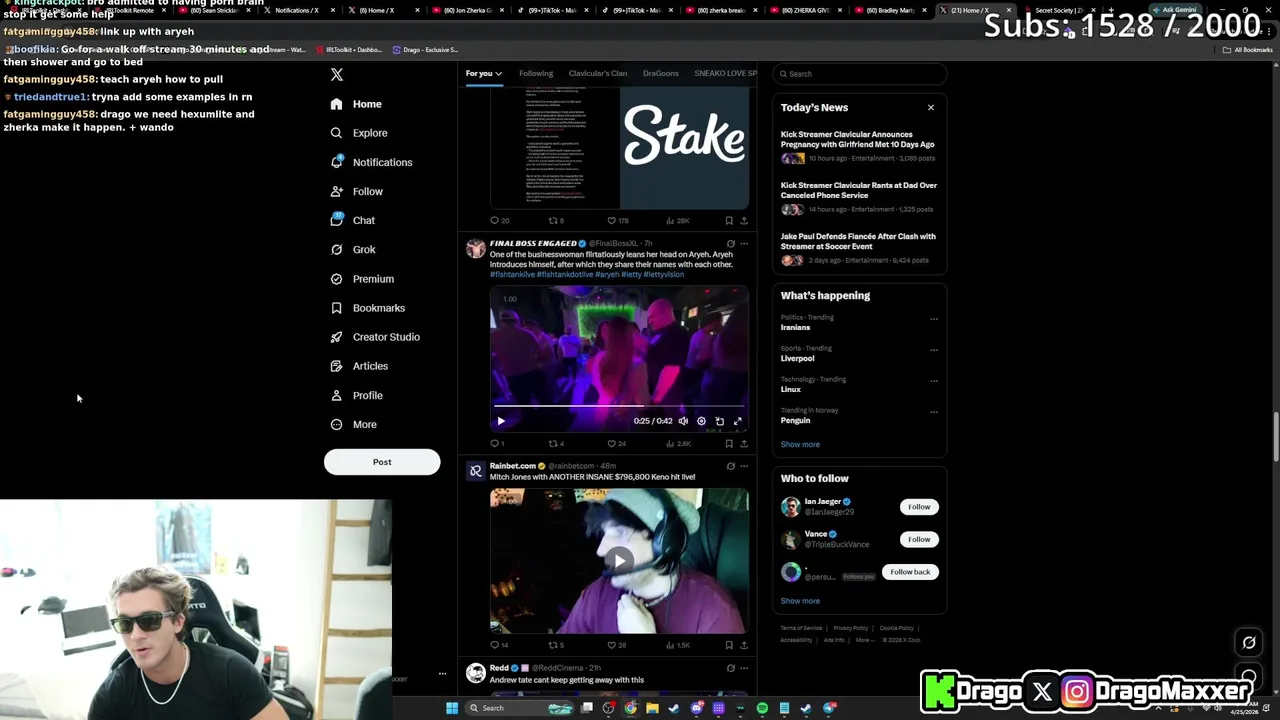Like the Stake post with 178 likes
The image size is (1280, 720).
[x=616, y=221]
